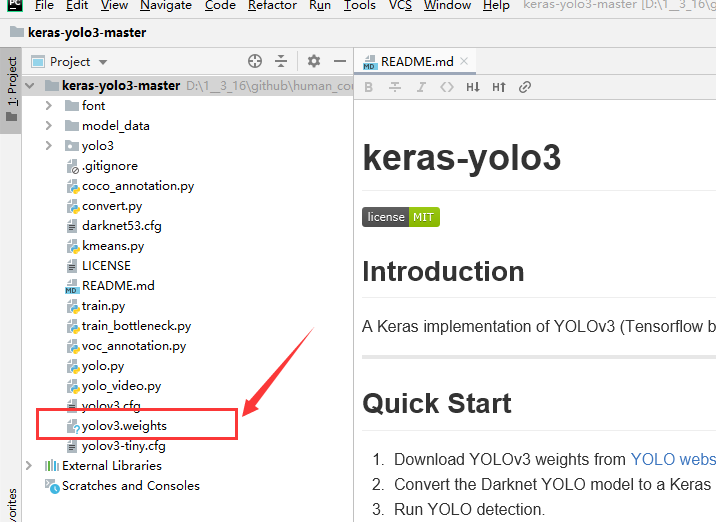Hide the Project panel with minus icon
The height and width of the screenshot is (522, 716).
(x=340, y=61)
